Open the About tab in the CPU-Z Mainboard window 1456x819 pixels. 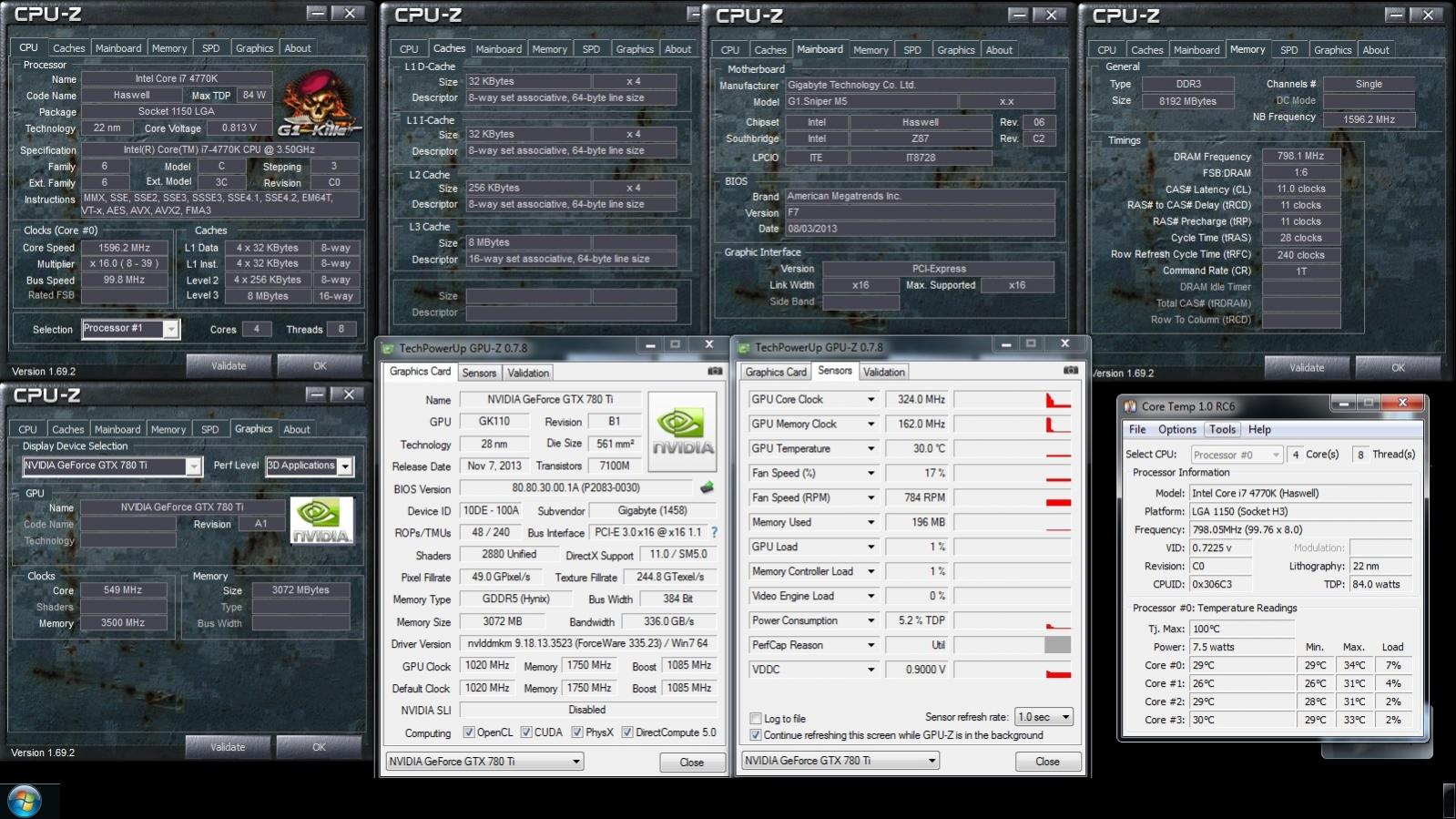999,50
